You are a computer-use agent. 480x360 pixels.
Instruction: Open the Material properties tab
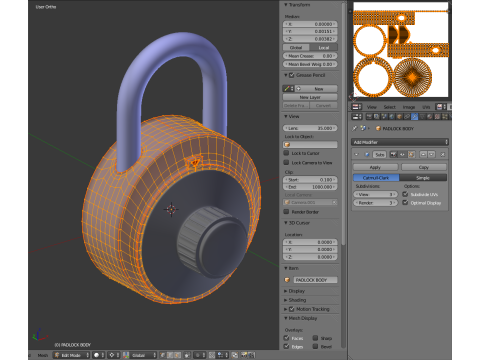[430, 116]
